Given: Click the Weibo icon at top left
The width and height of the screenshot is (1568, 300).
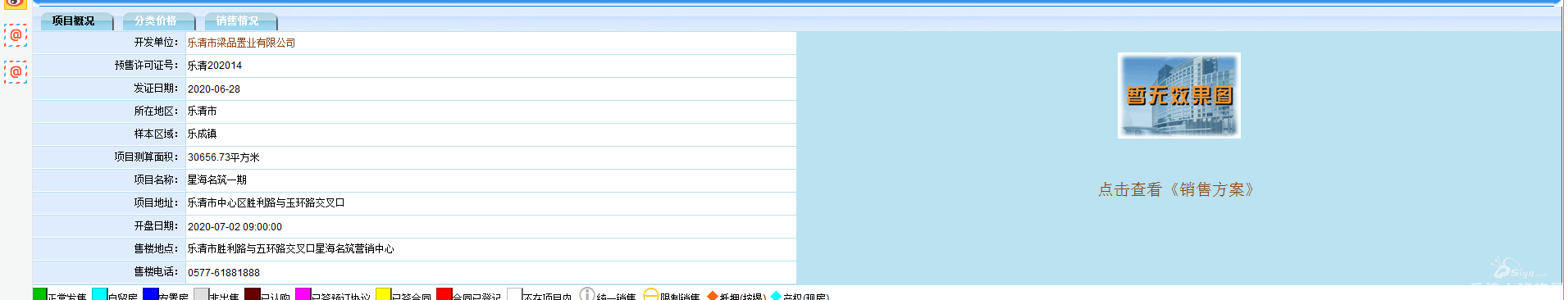Looking at the screenshot, I should pyautogui.click(x=16, y=3).
